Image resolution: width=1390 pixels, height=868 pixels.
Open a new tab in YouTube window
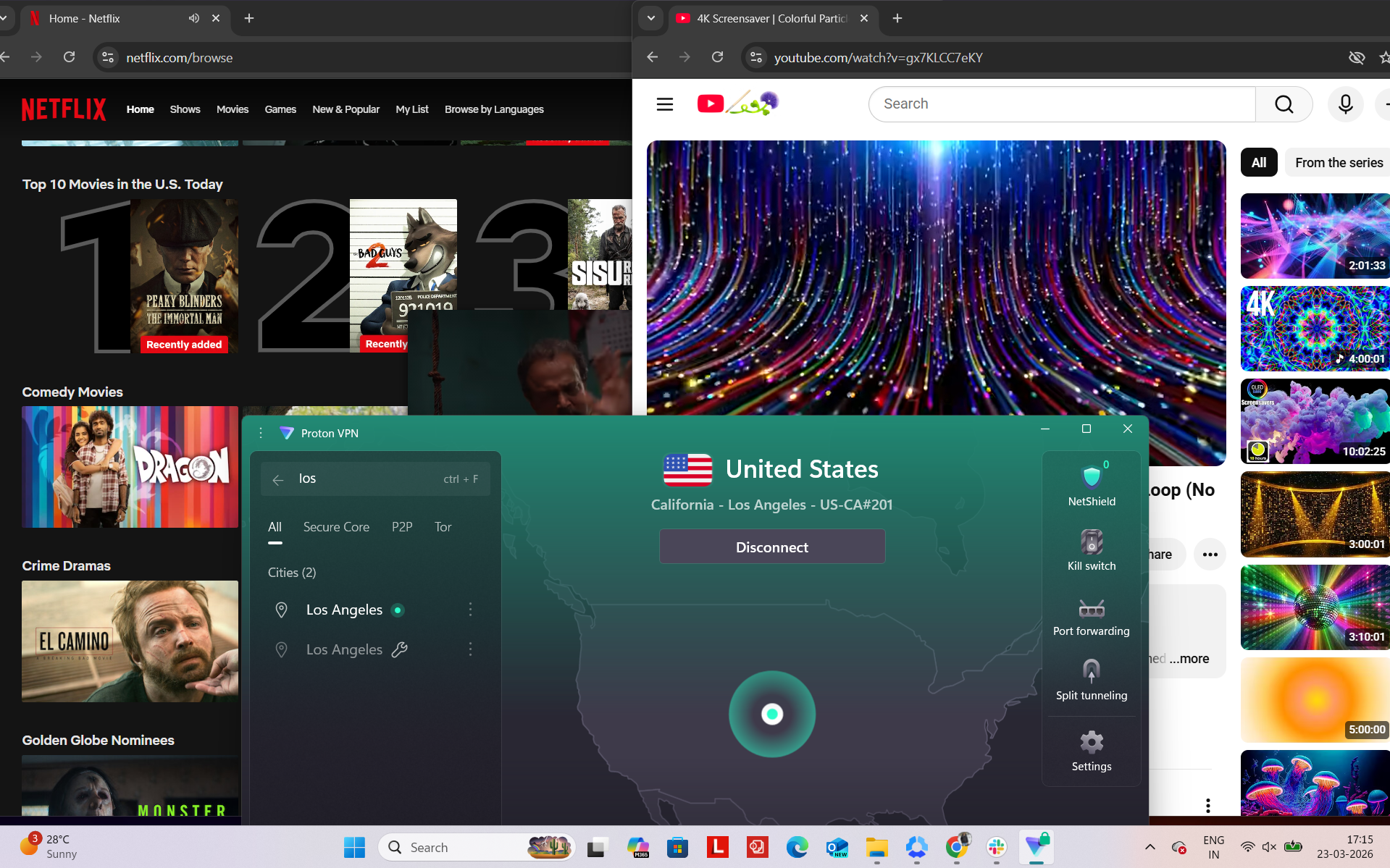[897, 18]
